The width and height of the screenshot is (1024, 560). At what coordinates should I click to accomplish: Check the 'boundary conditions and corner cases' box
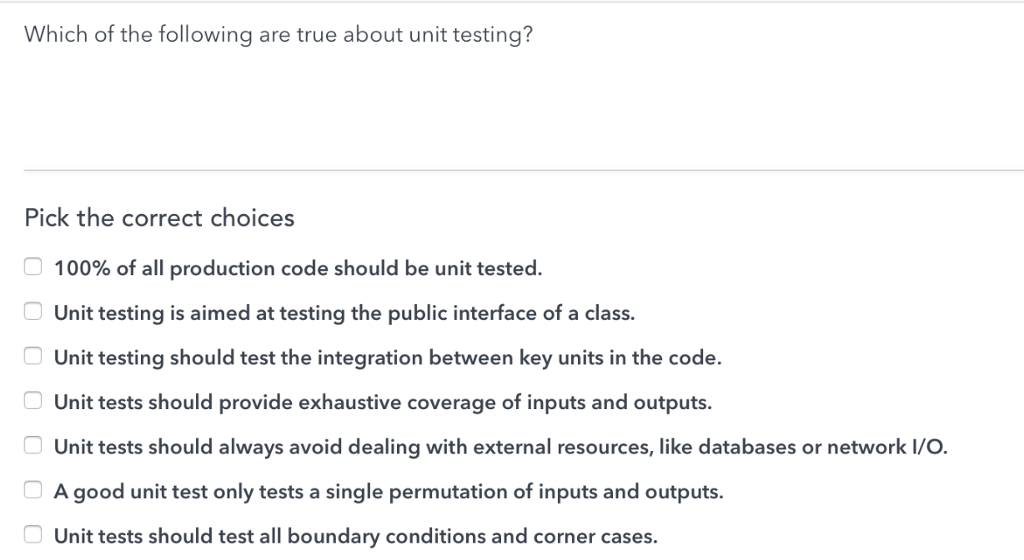click(33, 536)
